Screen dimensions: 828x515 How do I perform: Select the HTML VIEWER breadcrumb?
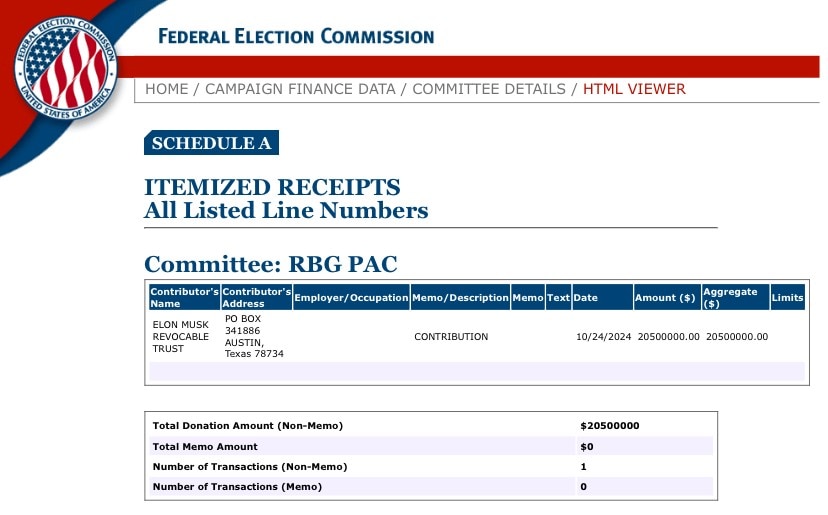[x=634, y=89]
